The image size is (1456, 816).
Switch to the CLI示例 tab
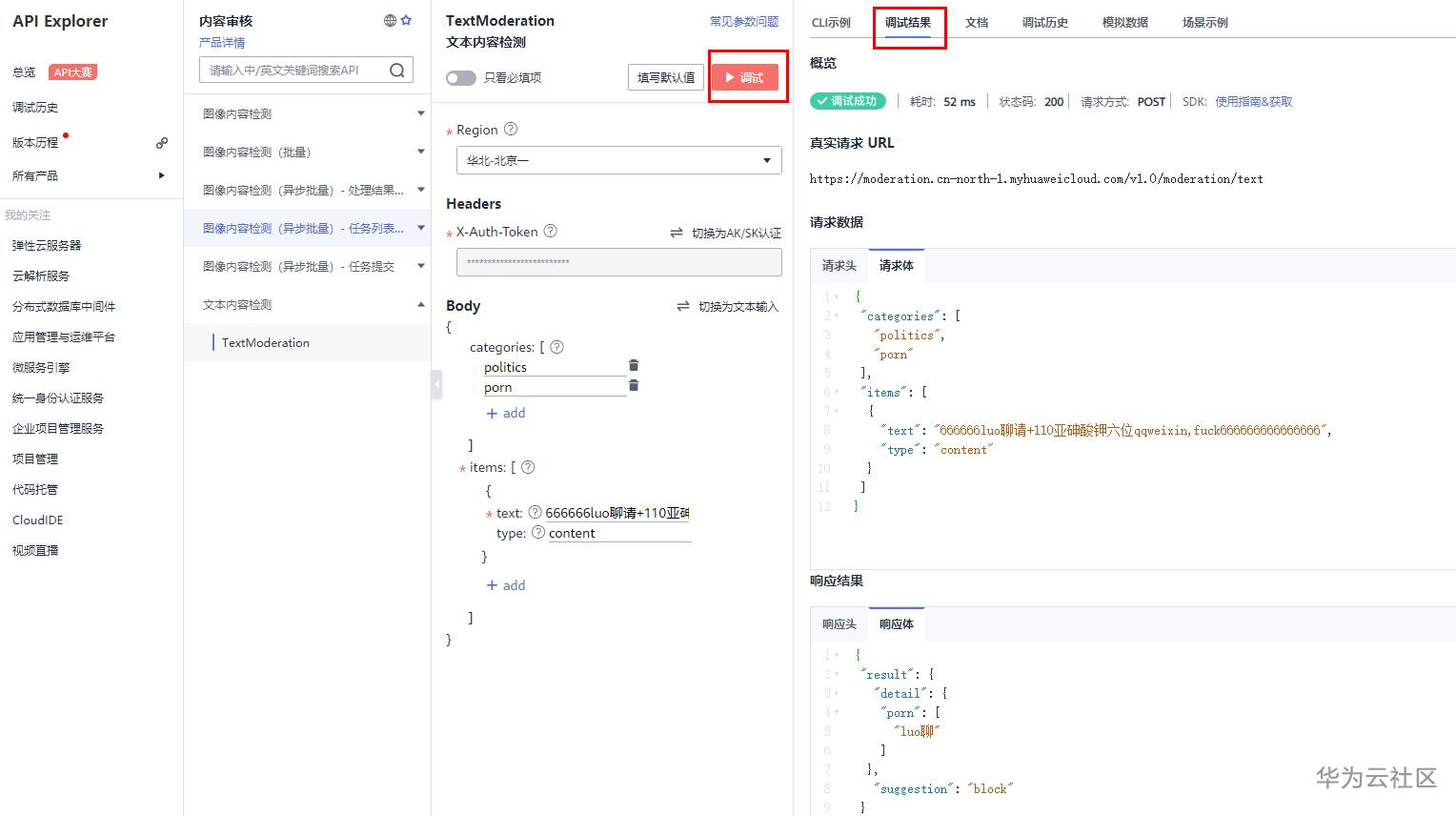pyautogui.click(x=831, y=22)
